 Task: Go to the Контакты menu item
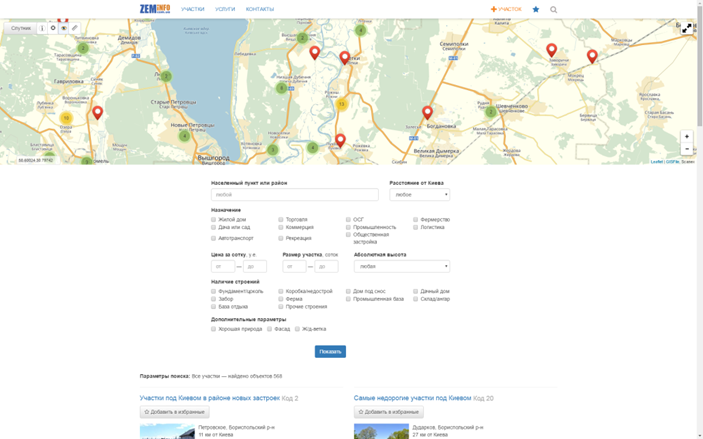(x=260, y=9)
